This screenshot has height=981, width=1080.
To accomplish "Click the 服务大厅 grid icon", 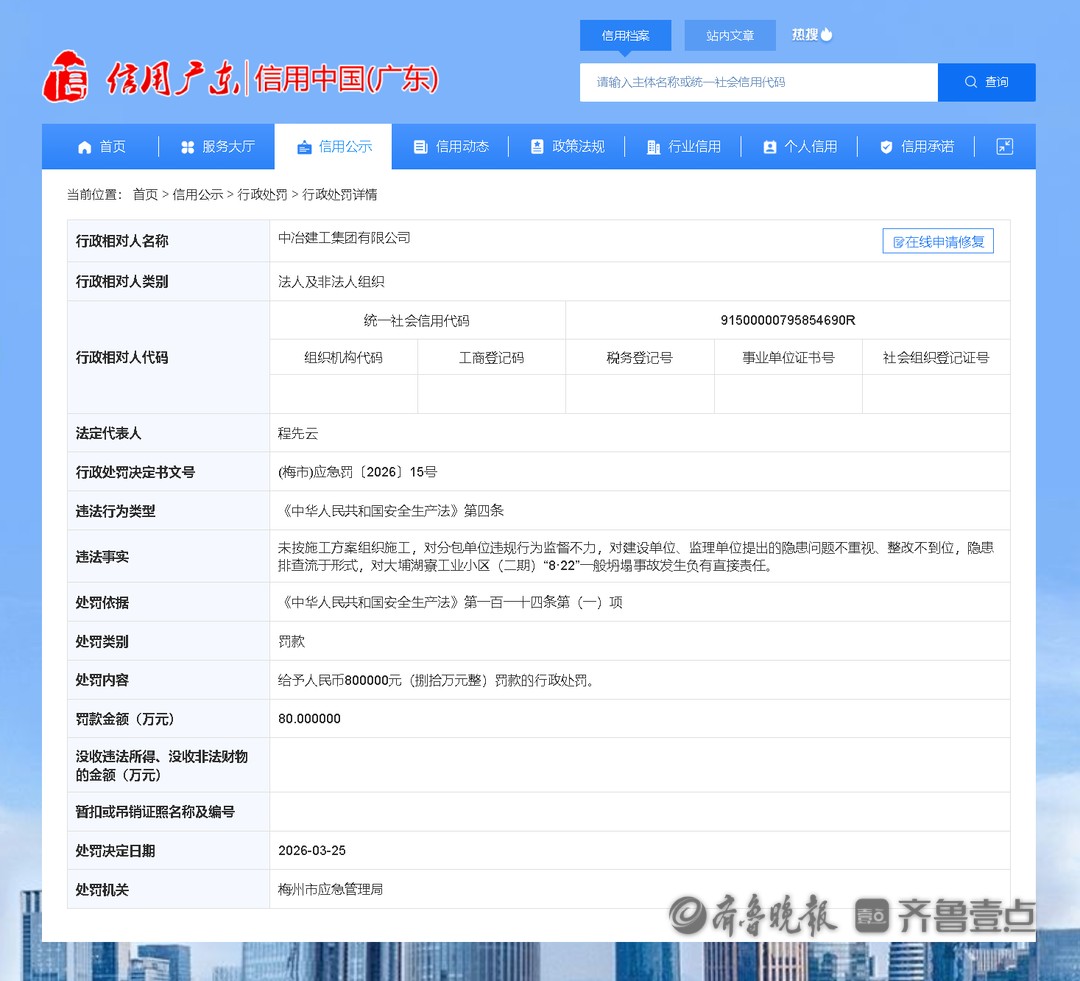I will [x=187, y=147].
